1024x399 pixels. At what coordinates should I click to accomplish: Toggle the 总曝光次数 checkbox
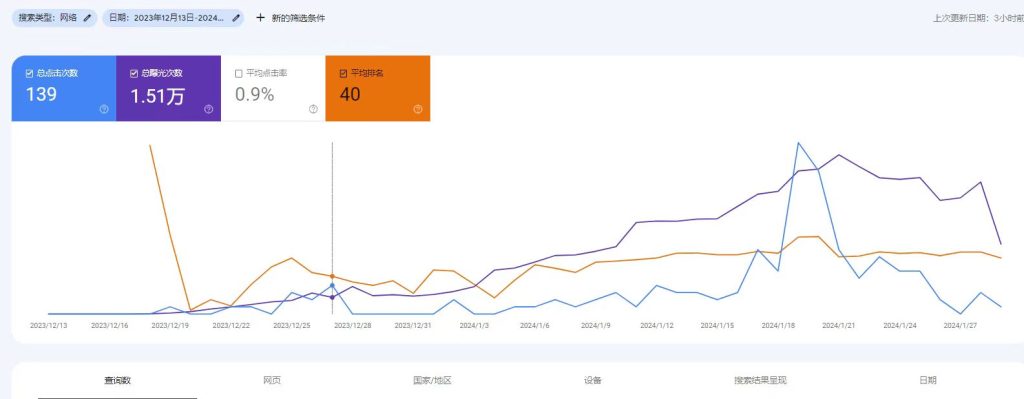pos(134,73)
